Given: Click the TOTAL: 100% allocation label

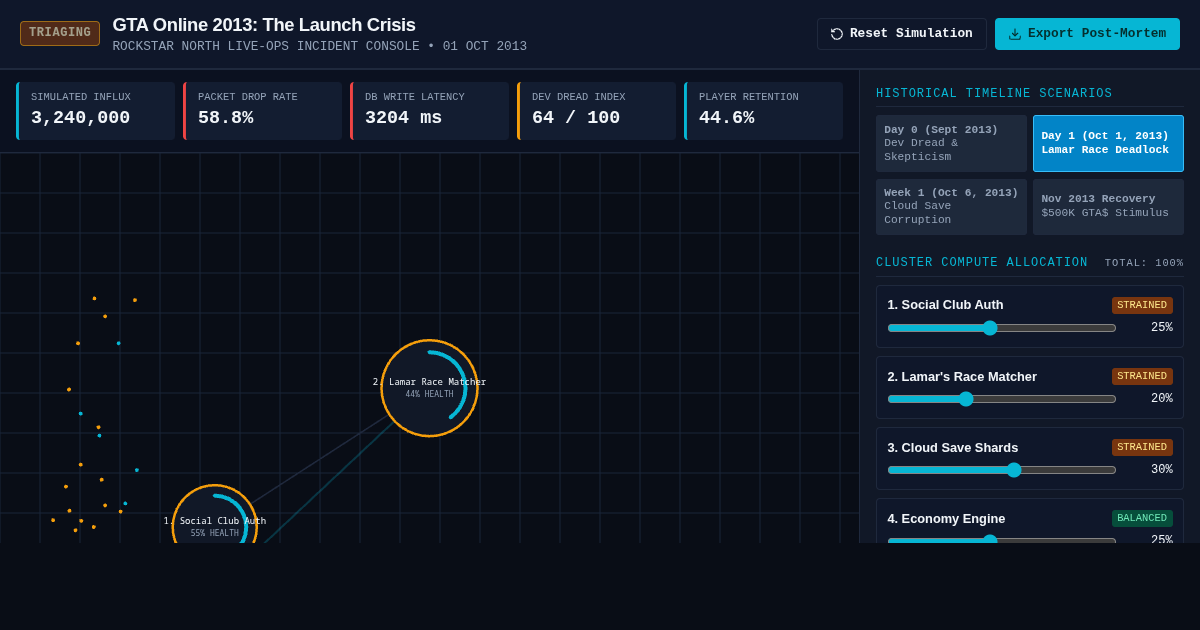Looking at the screenshot, I should [x=1144, y=263].
